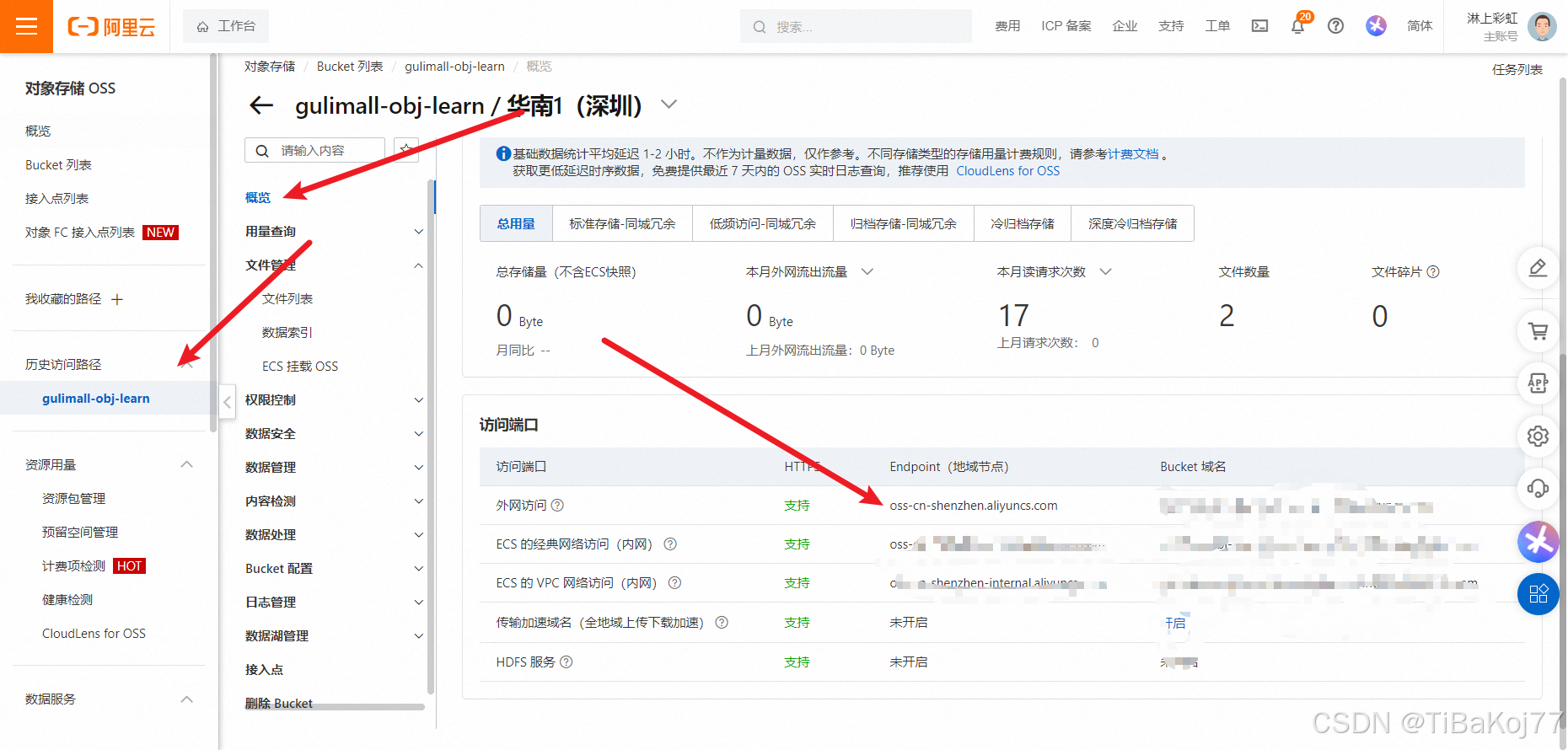Viewport: 1568px width, 750px height.
Task: Open the bucket region dropdown chevron
Action: coord(669,104)
